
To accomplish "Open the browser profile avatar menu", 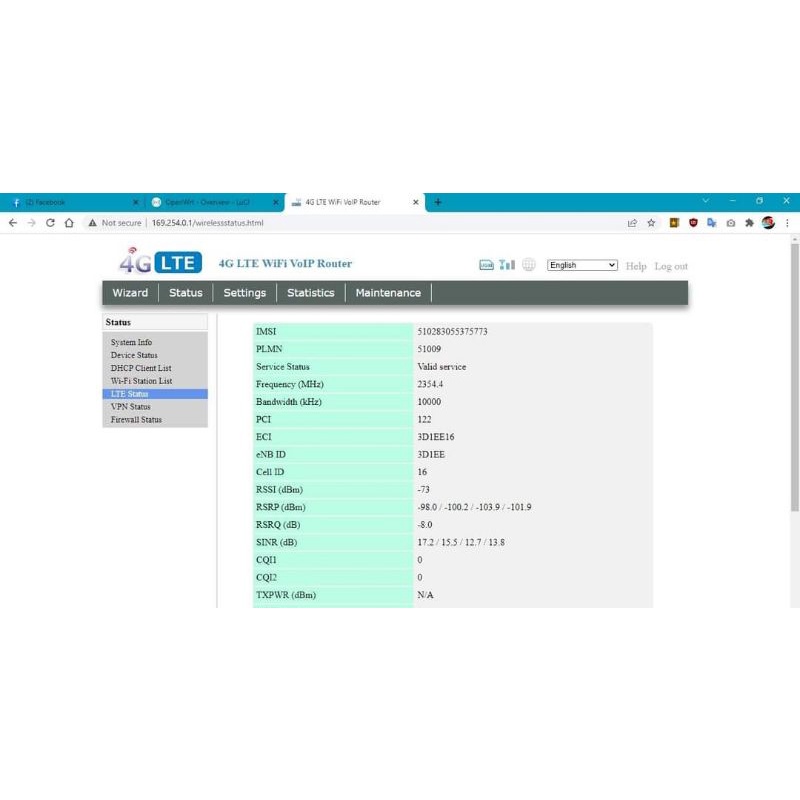I will pyautogui.click(x=768, y=223).
